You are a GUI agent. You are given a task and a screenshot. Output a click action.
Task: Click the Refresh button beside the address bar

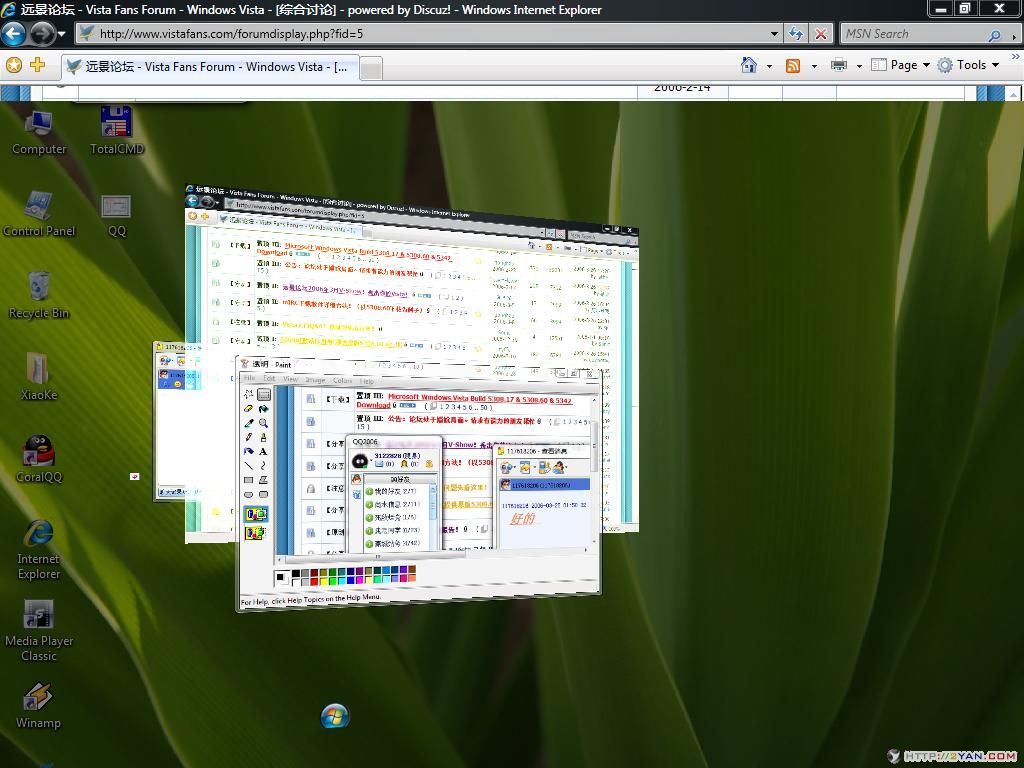pyautogui.click(x=795, y=33)
